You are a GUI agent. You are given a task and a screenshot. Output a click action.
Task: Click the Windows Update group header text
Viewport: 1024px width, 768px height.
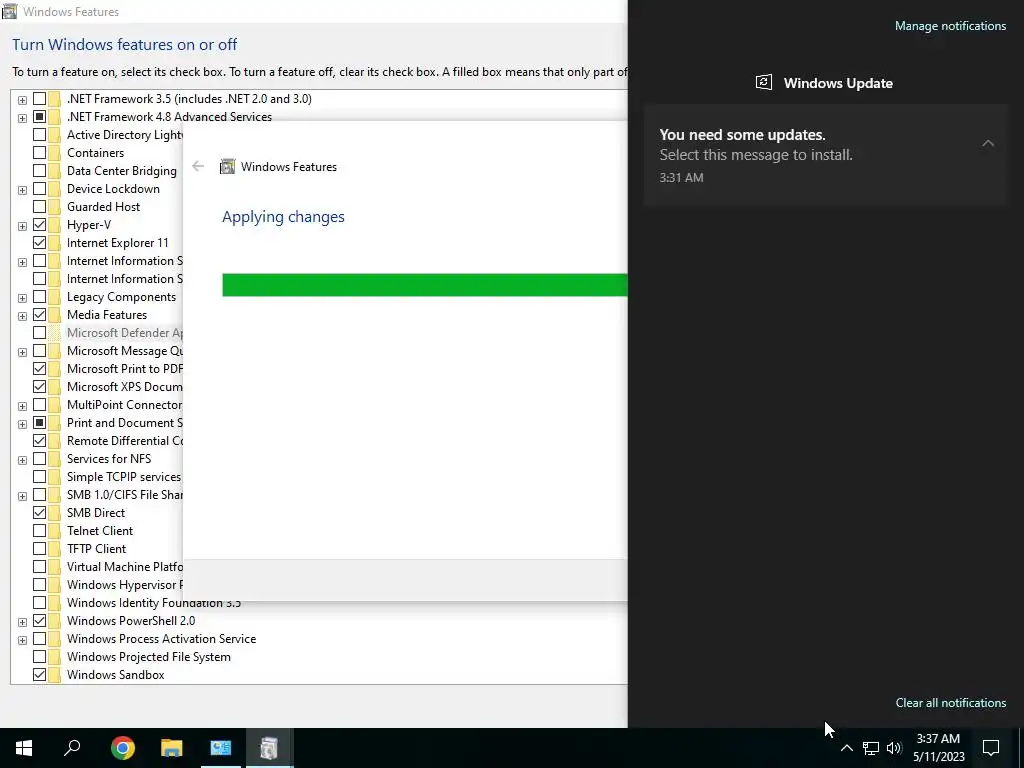click(x=838, y=83)
